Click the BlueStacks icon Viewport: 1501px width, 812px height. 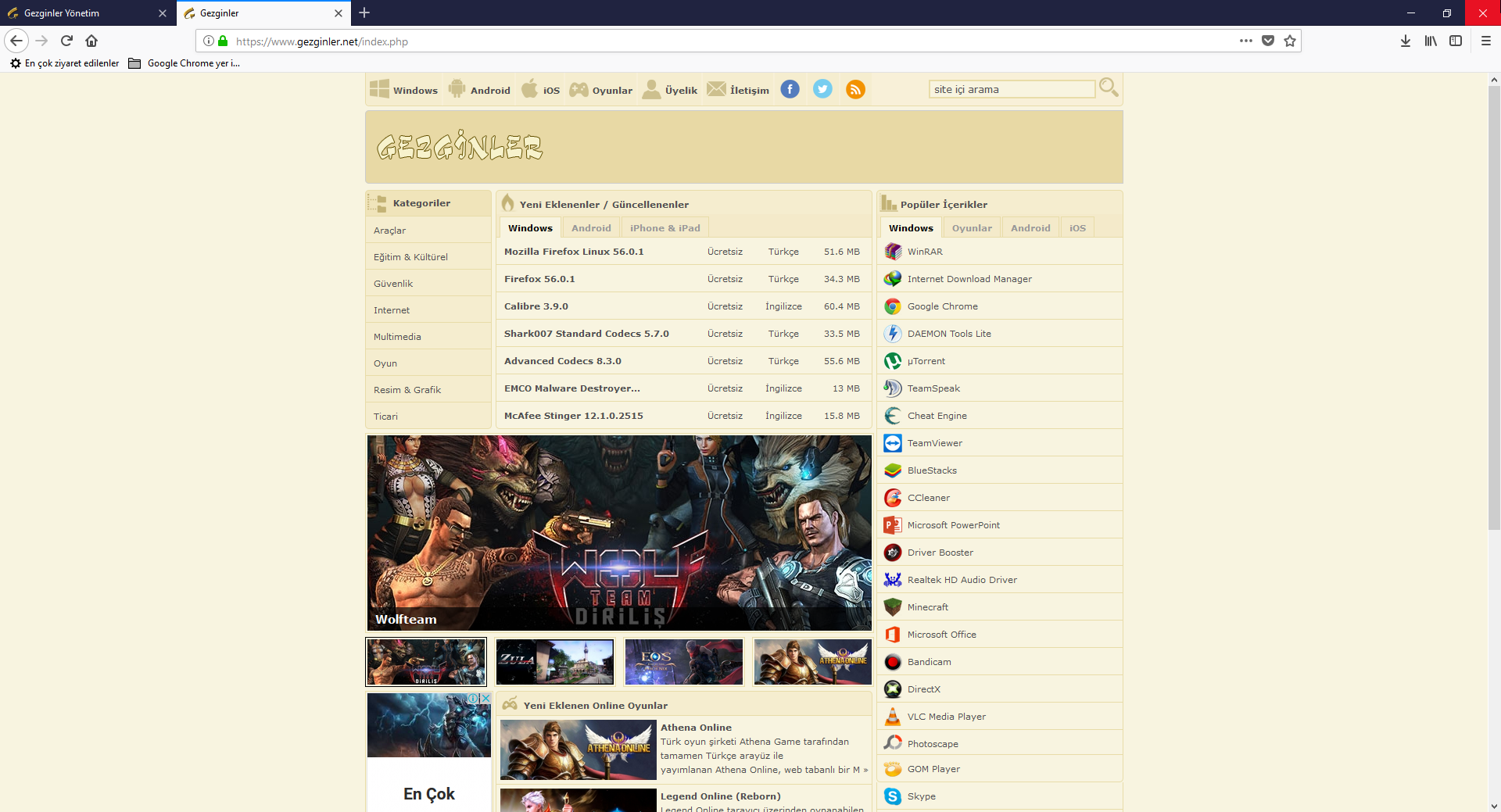[x=893, y=470]
